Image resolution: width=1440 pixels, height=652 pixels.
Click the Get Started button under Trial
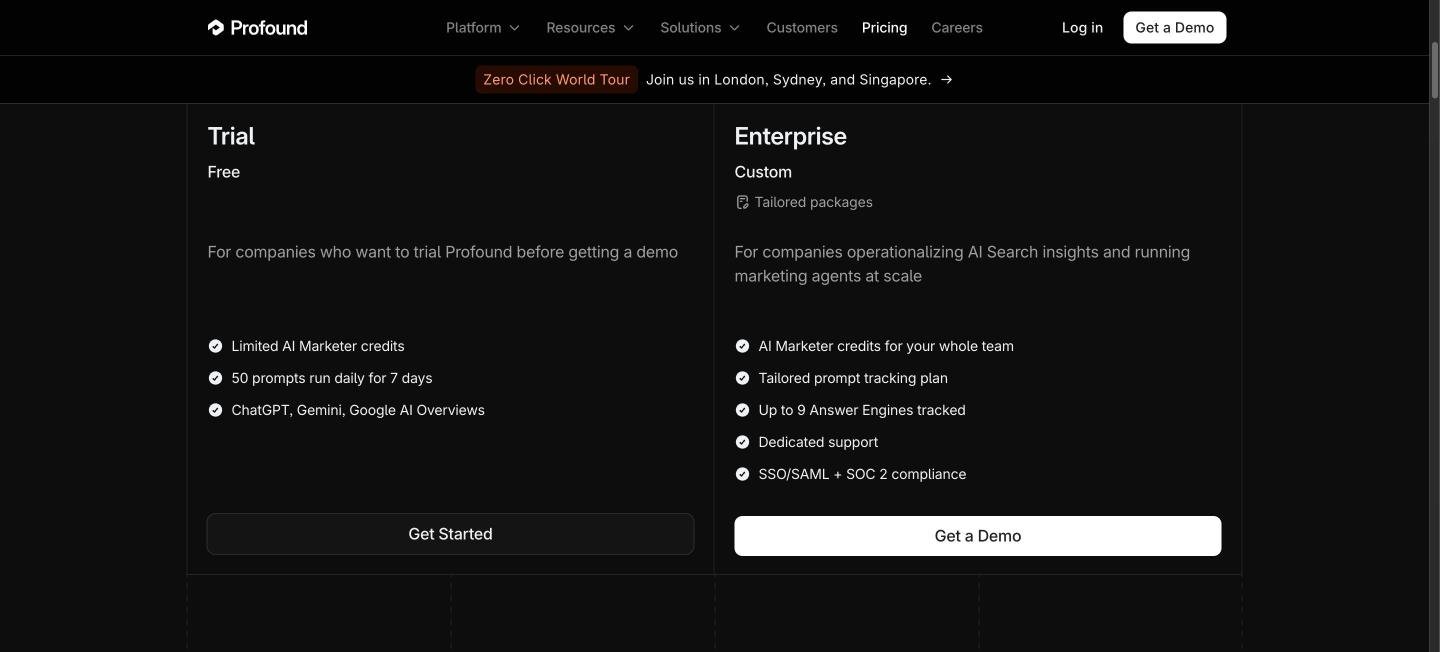[x=450, y=534]
